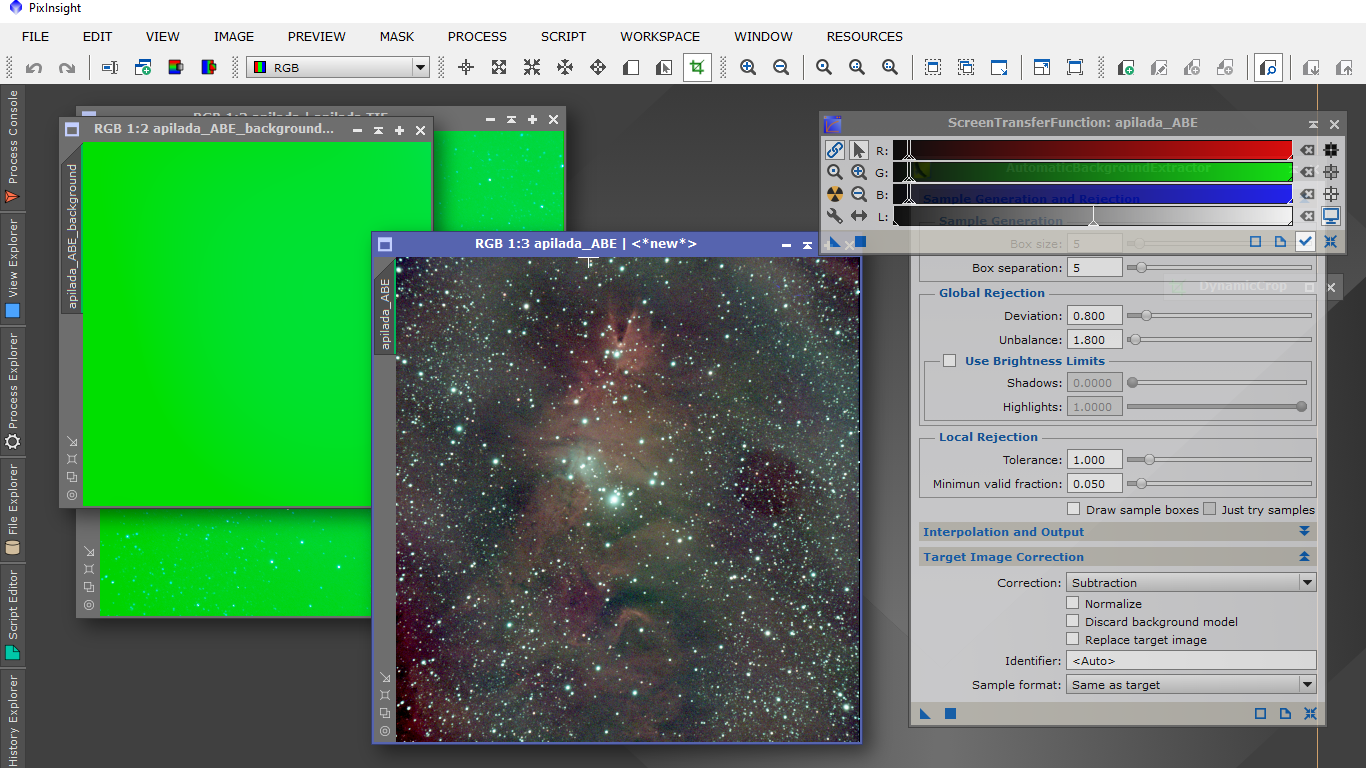Click ABE browse documentation page icon
The width and height of the screenshot is (1366, 768).
(1285, 713)
